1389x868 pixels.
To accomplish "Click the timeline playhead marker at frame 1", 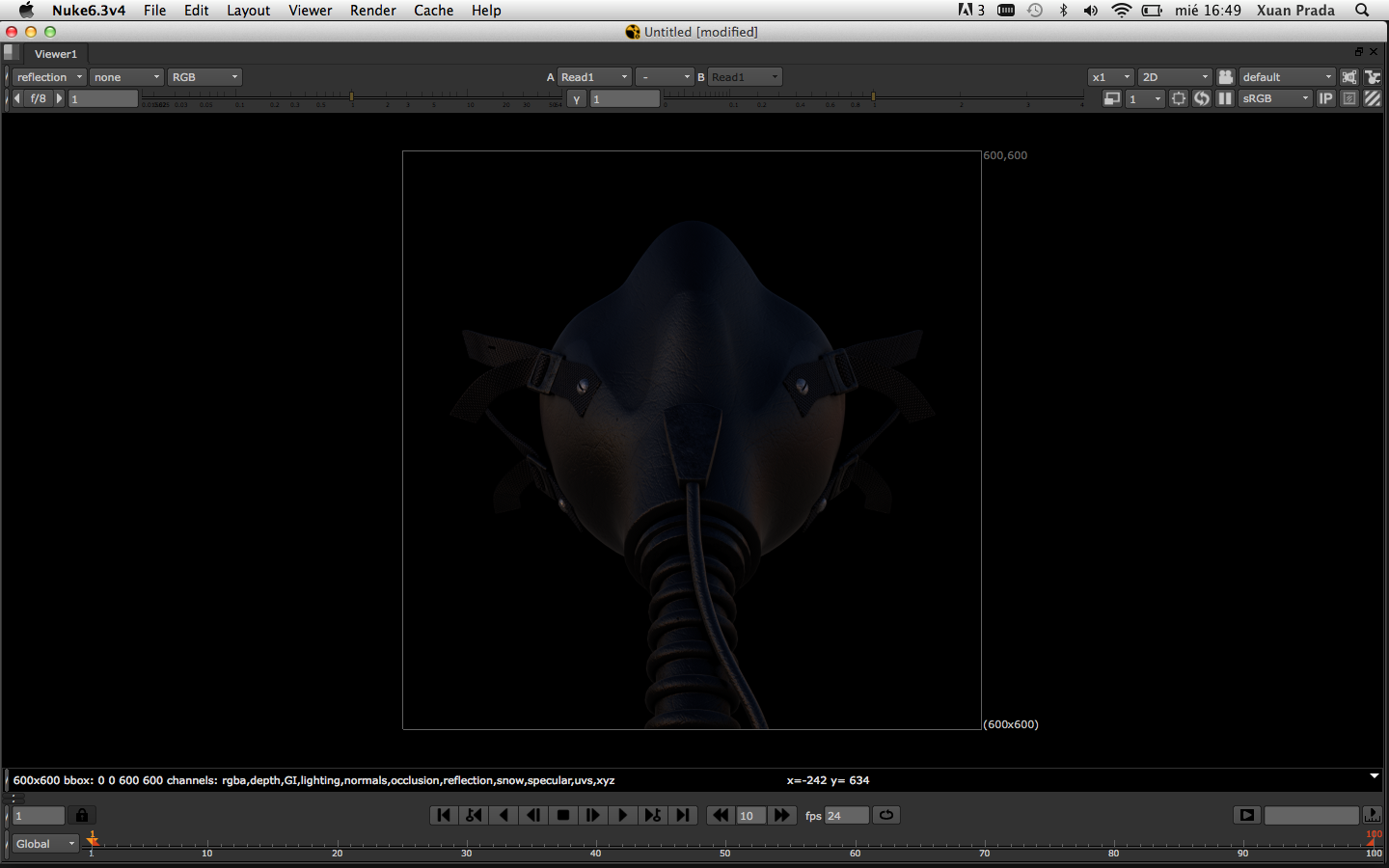I will point(93,840).
